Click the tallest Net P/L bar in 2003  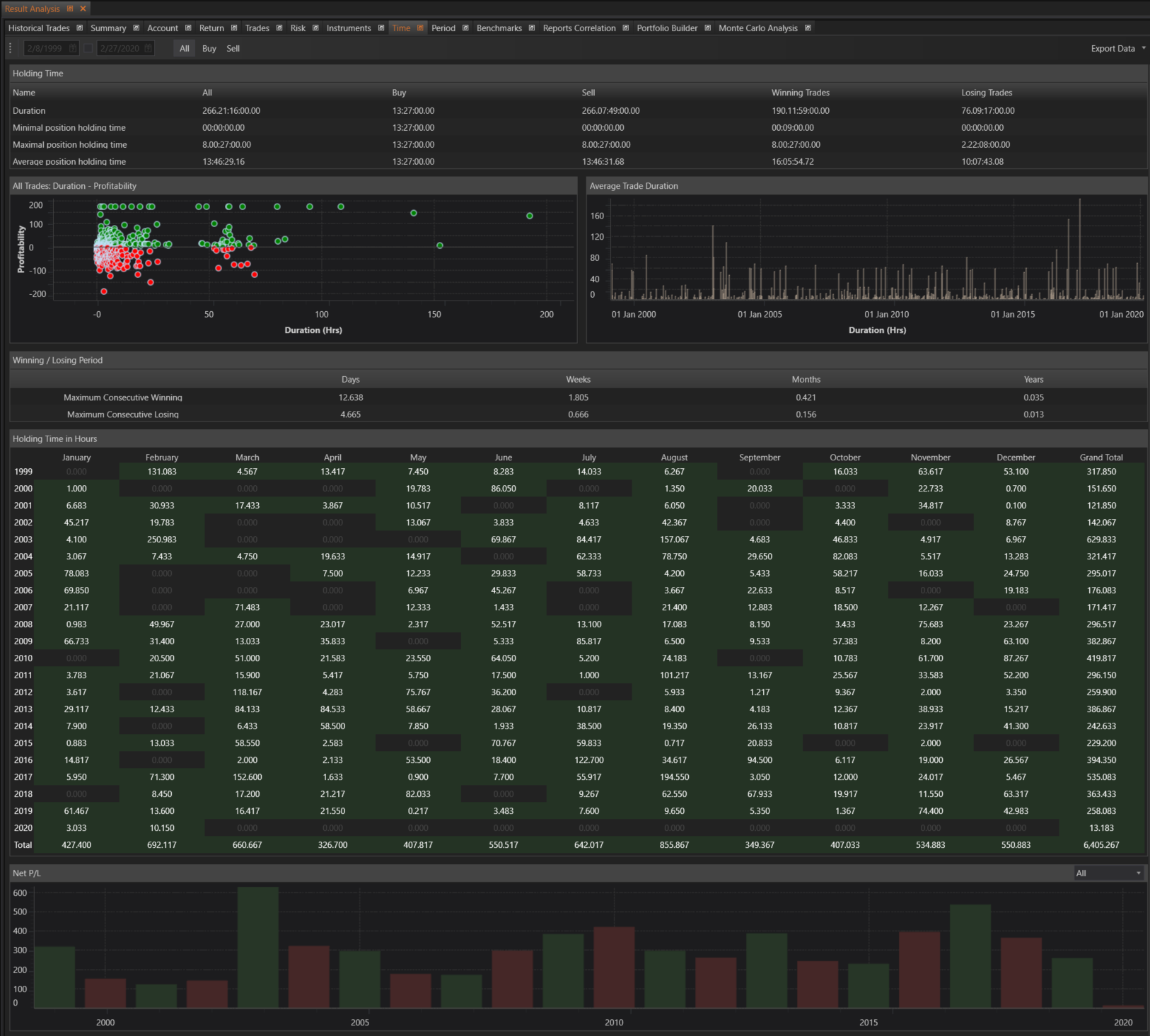click(258, 948)
